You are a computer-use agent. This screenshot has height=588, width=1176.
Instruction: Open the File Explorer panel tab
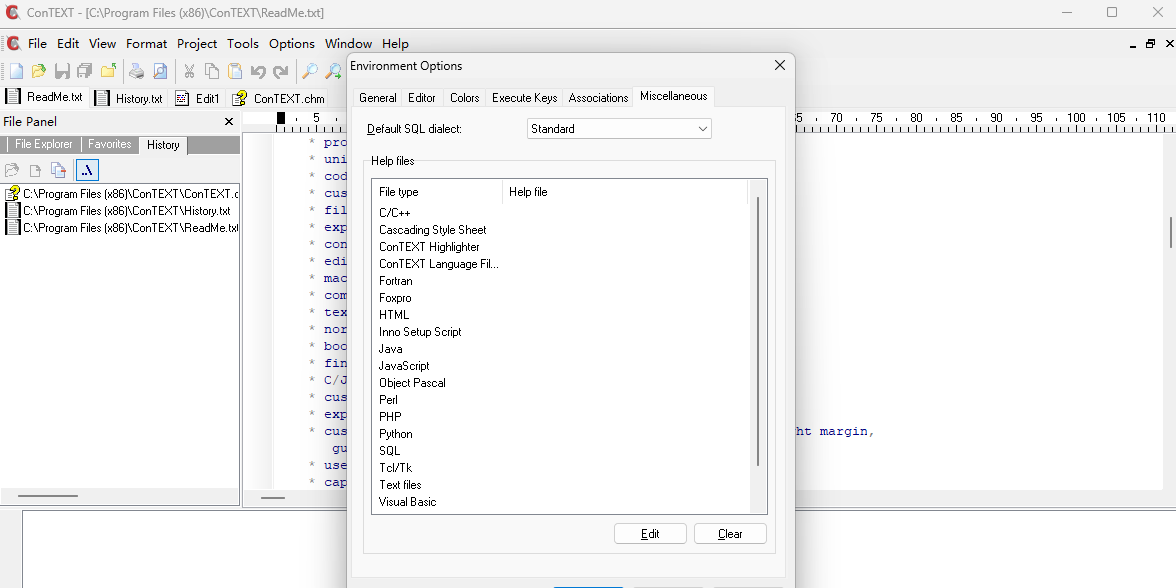tap(43, 144)
